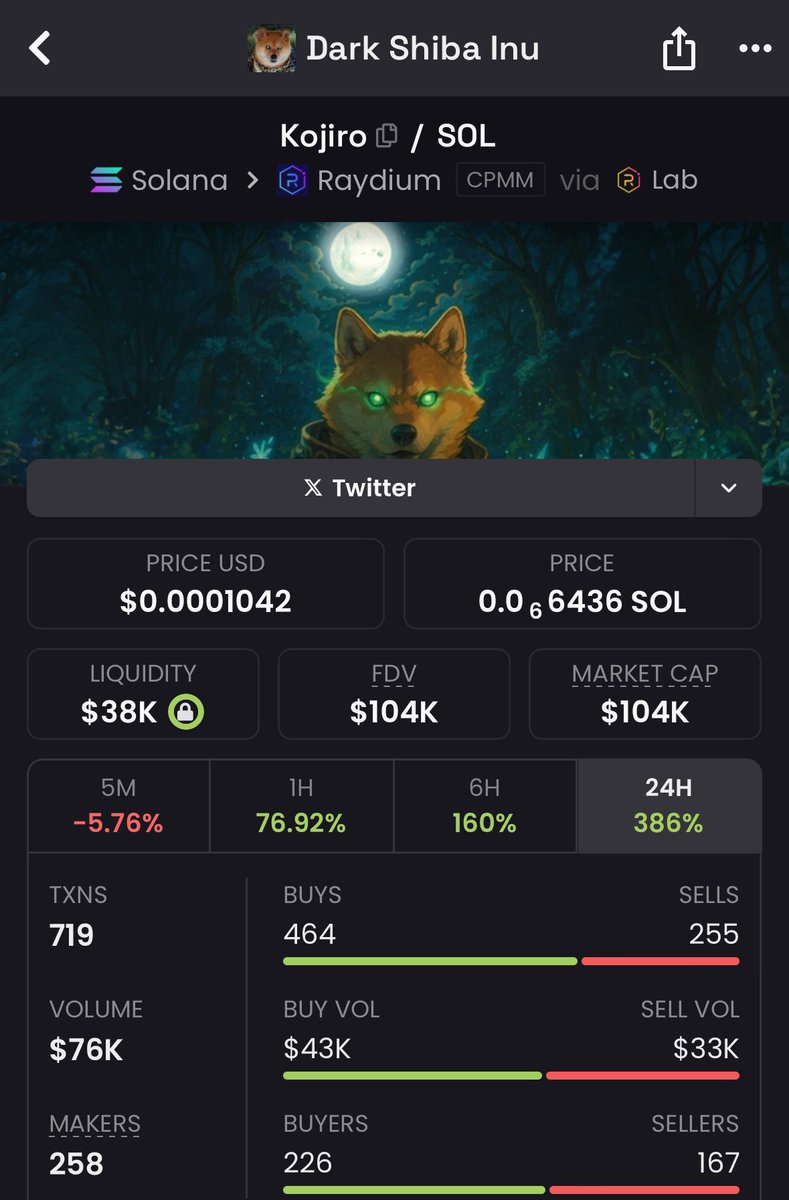Tap the FDV info label
Screen dimensions: 789x1200
393,674
